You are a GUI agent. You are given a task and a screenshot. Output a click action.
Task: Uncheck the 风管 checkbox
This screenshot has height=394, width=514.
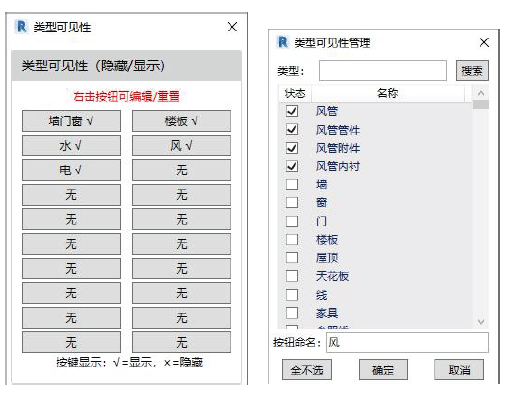(292, 111)
